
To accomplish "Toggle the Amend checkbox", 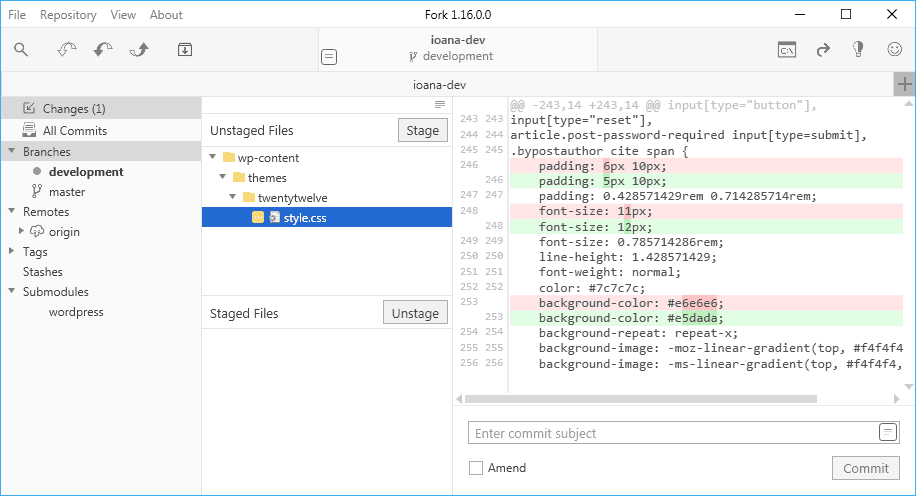I will (x=476, y=468).
